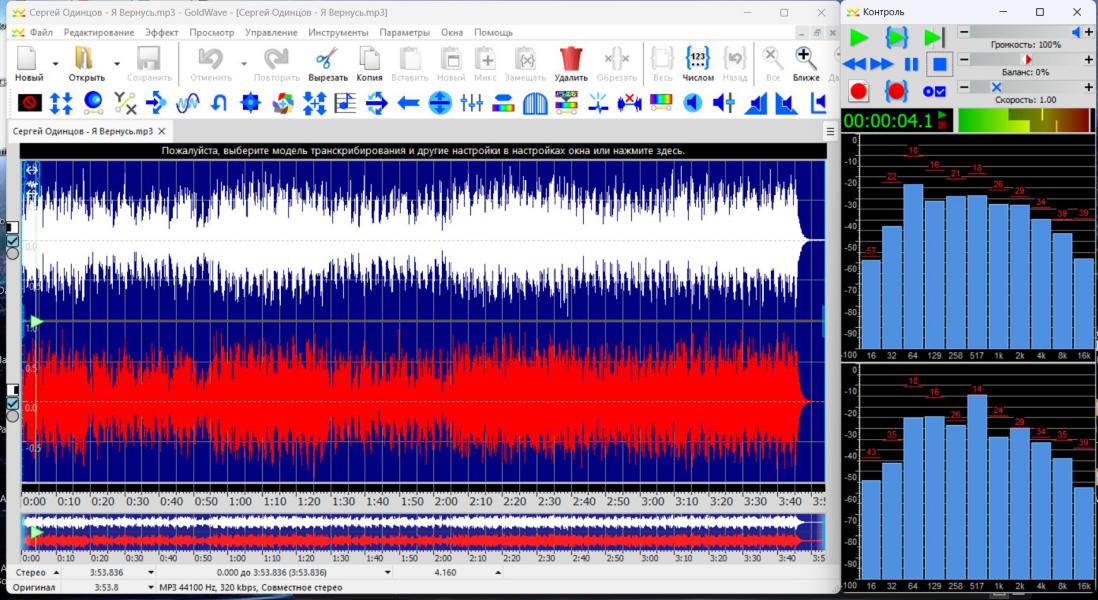
Task: Toggle the checkbox next to record options
Action: 939,92
